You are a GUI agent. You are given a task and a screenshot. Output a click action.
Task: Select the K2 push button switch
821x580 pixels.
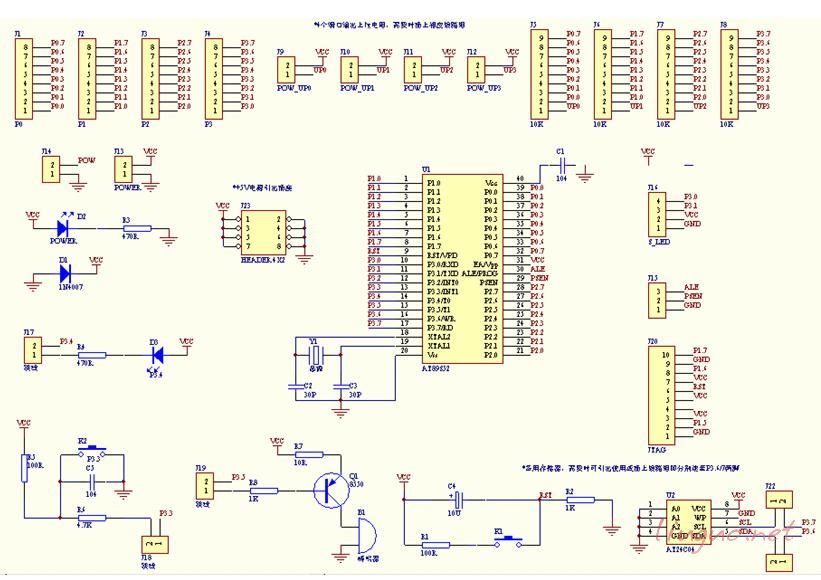92,452
